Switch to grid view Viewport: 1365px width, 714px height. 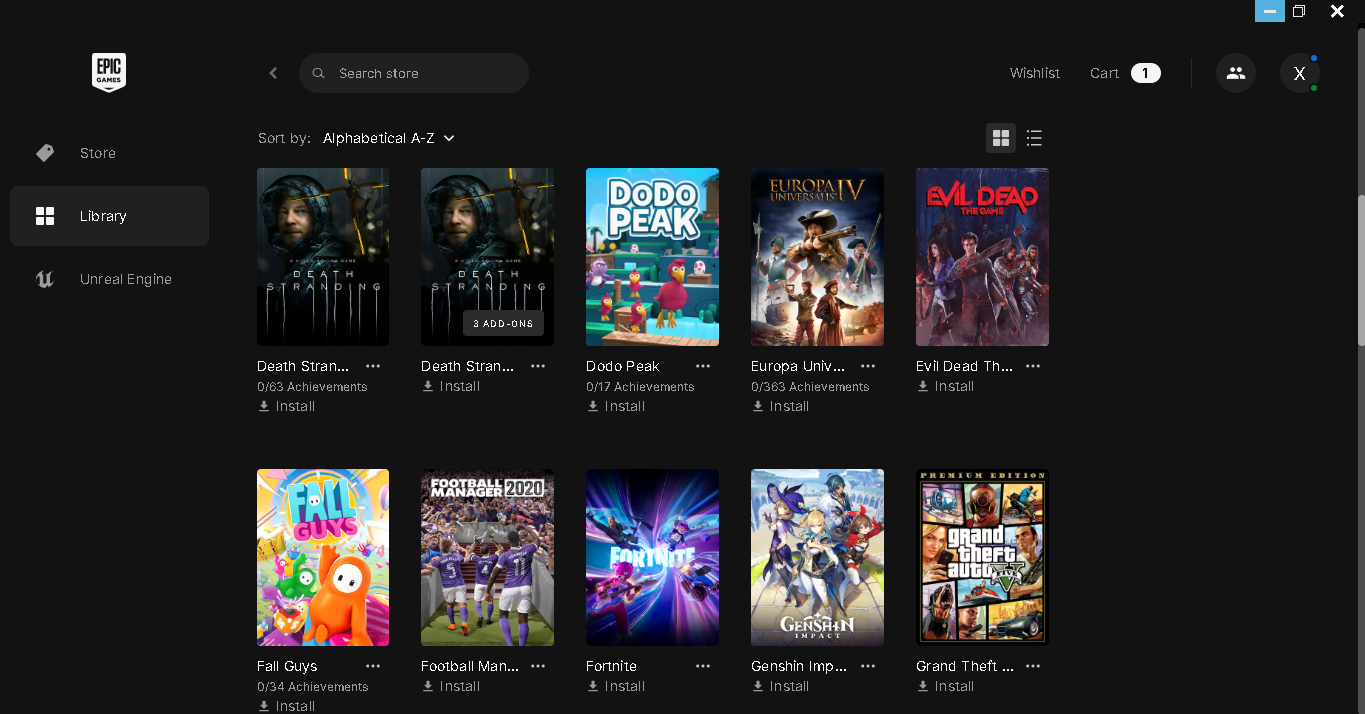[1001, 138]
